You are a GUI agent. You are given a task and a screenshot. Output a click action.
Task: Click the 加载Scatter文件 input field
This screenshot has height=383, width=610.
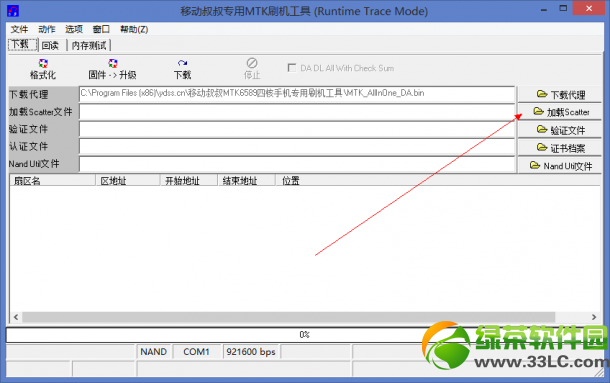pyautogui.click(x=297, y=112)
